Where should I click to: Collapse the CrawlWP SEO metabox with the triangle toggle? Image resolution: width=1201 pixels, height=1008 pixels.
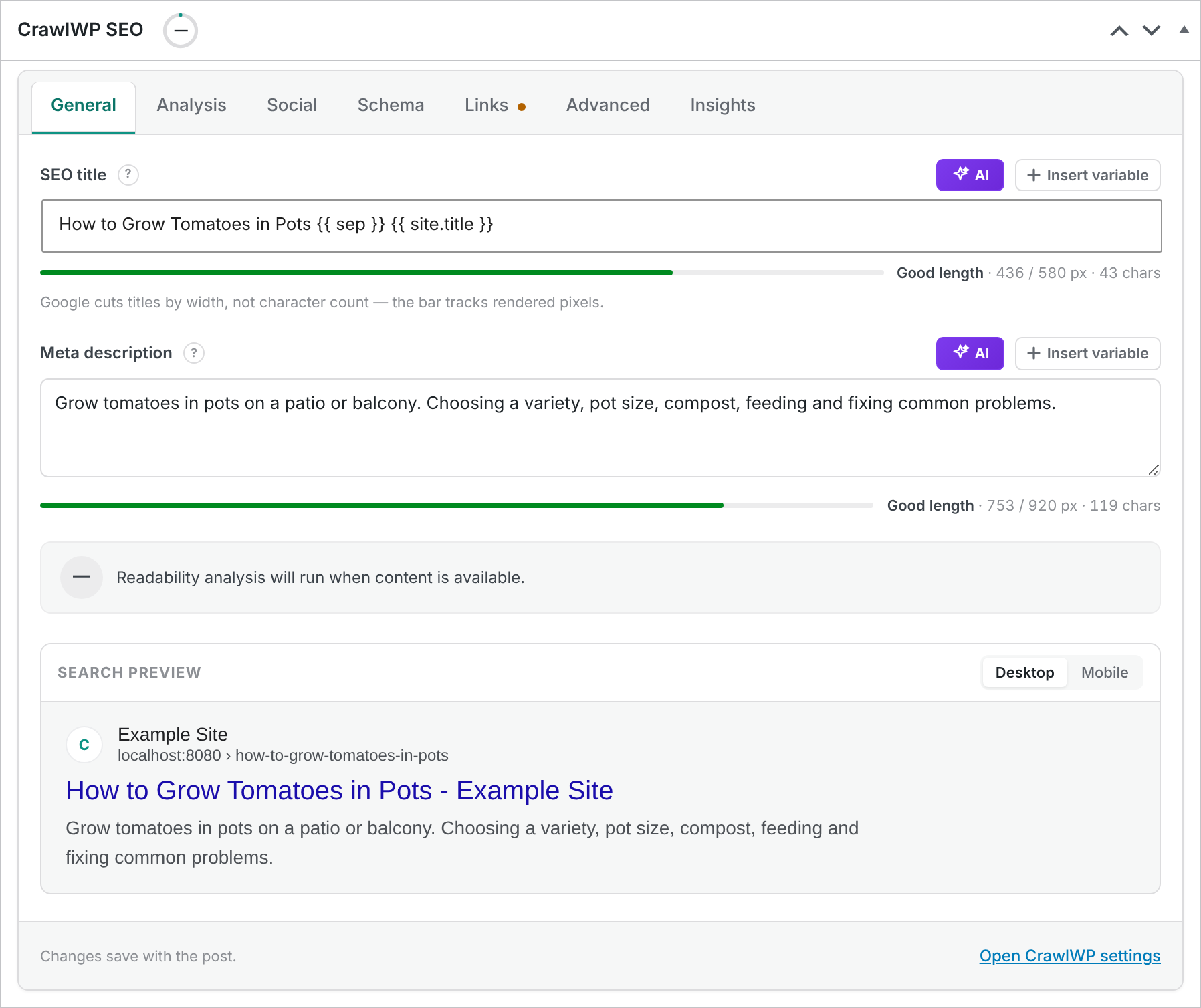tap(1184, 29)
